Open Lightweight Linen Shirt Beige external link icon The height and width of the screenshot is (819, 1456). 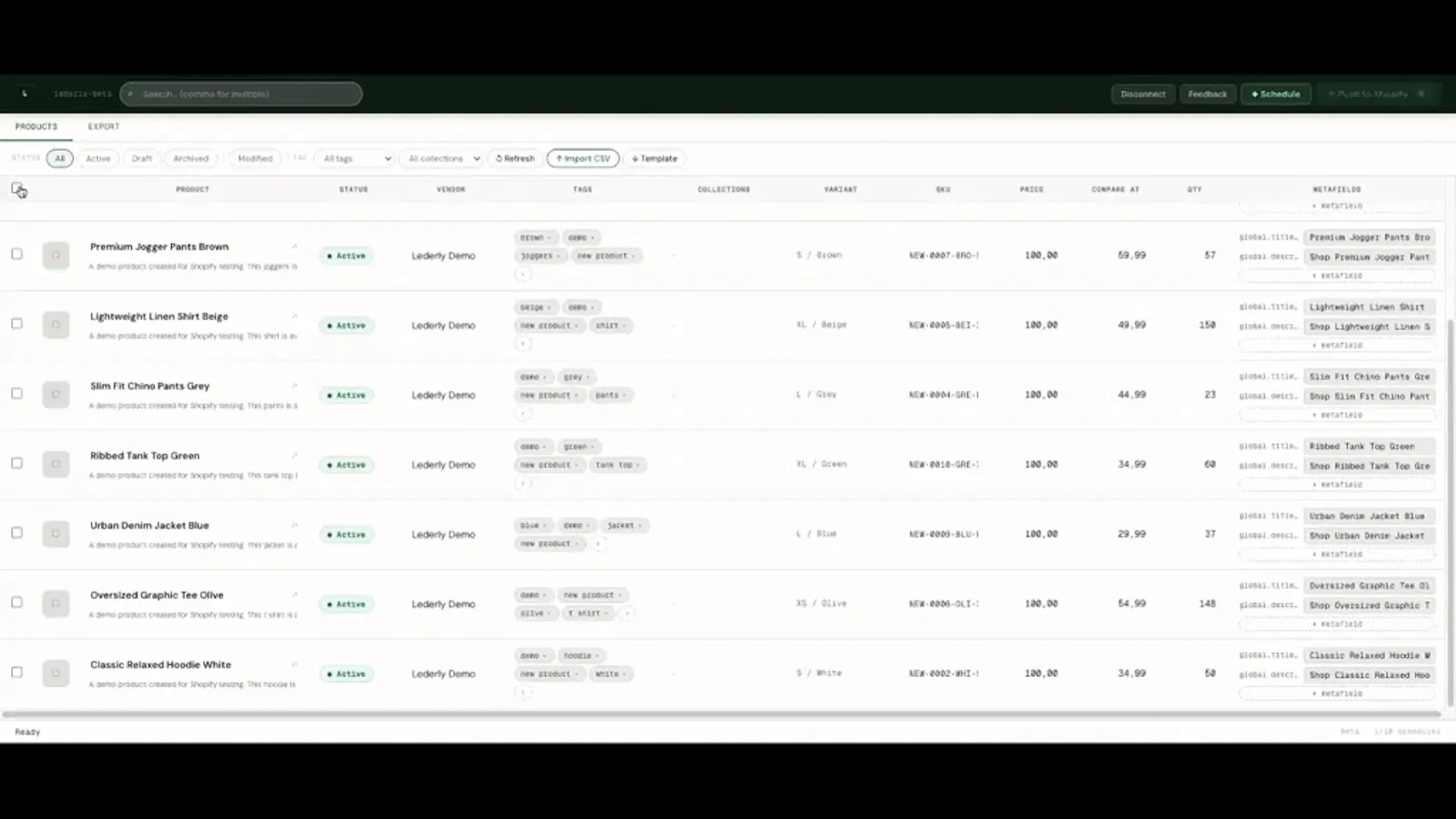coord(294,317)
